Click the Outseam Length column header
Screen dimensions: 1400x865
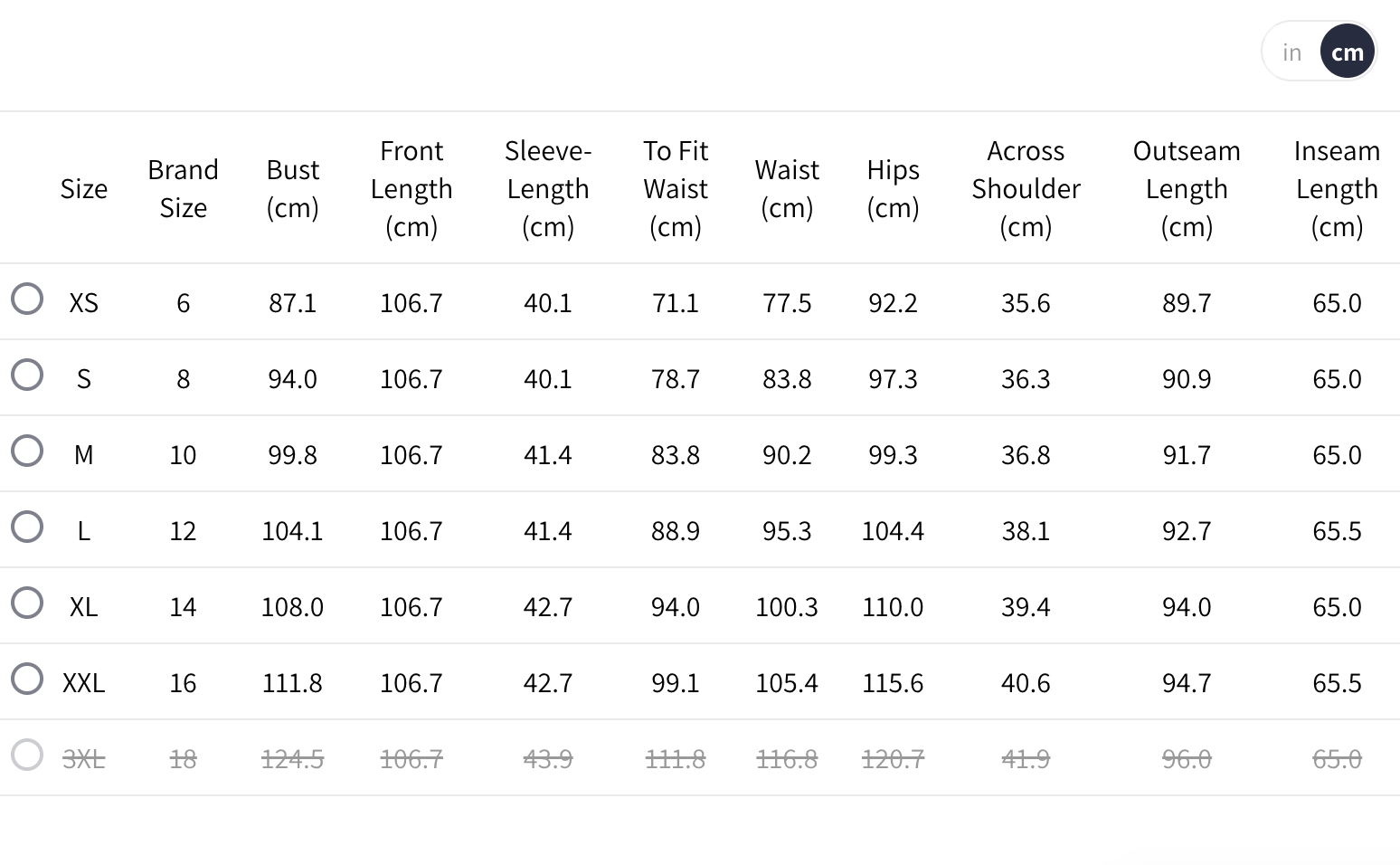1187,189
